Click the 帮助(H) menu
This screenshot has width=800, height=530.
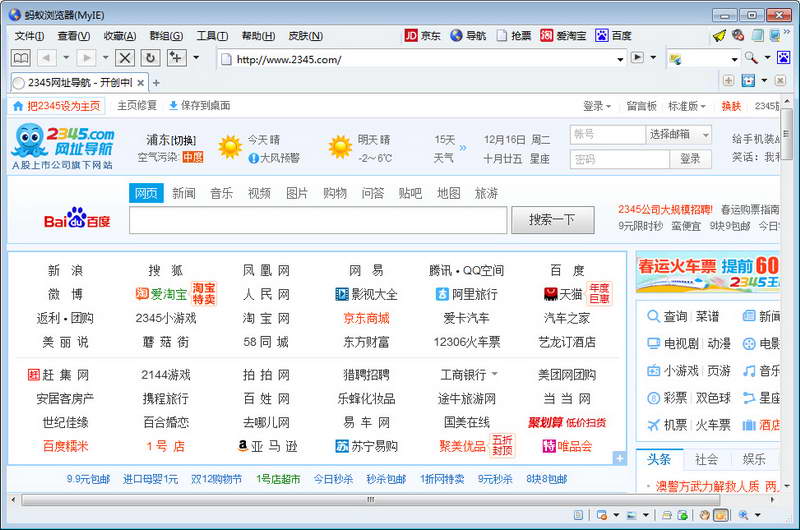(x=258, y=36)
